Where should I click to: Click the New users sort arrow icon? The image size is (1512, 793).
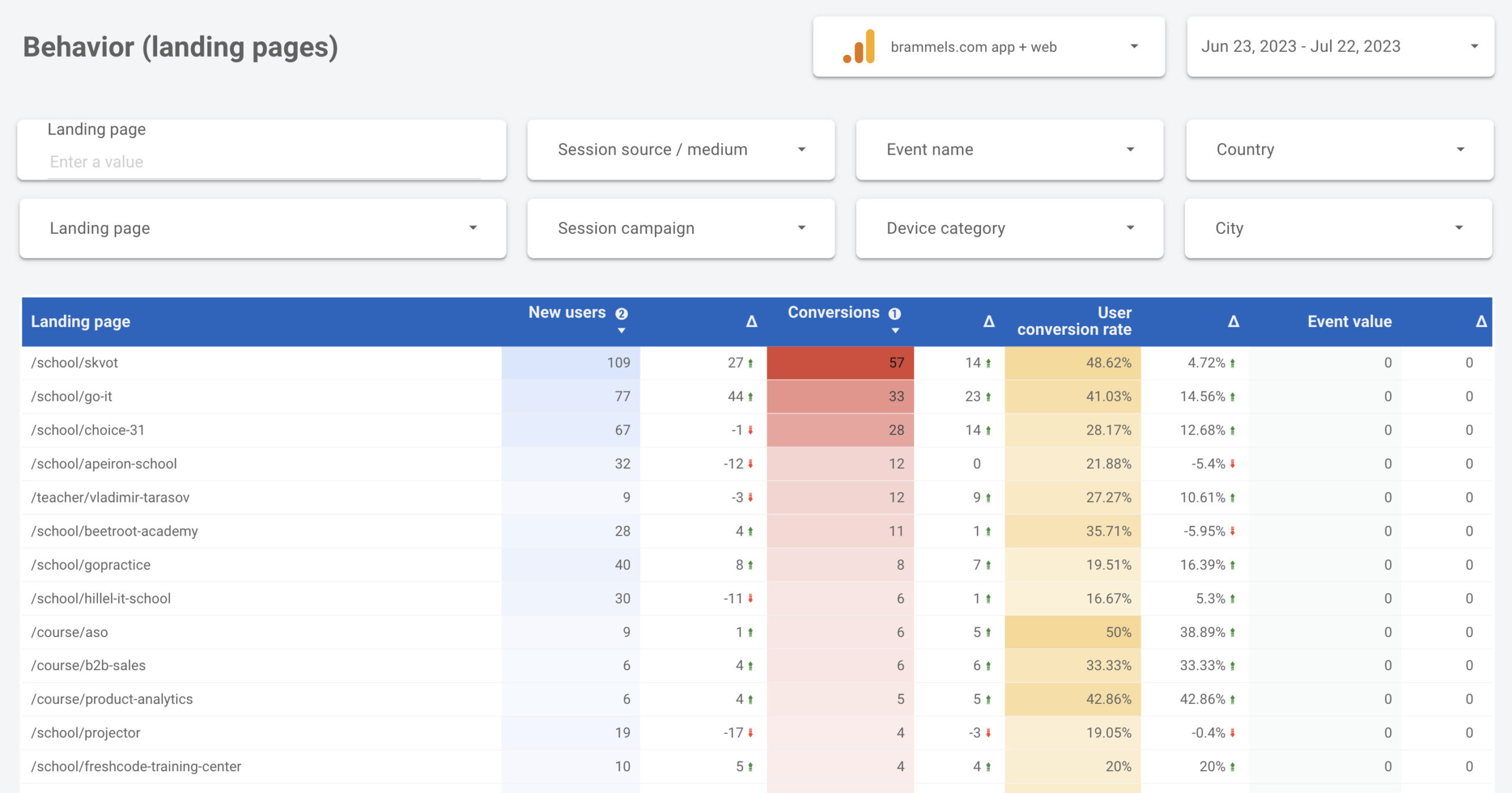click(x=621, y=331)
